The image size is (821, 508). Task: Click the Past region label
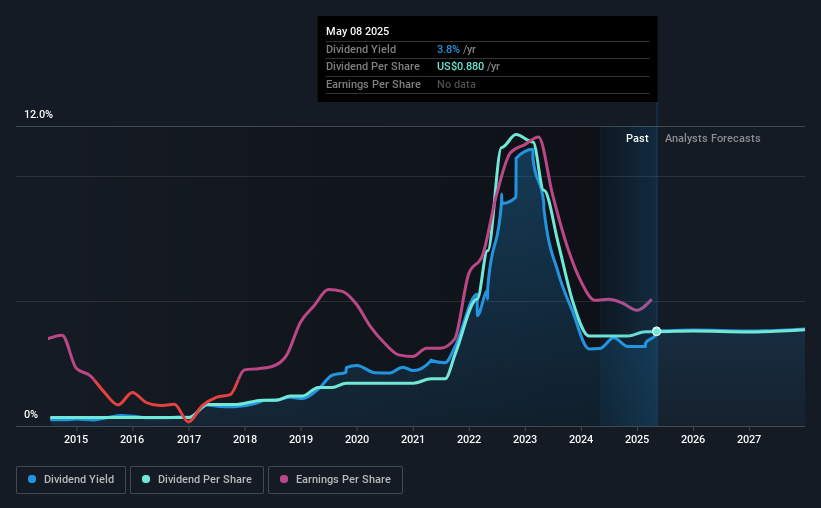637,138
